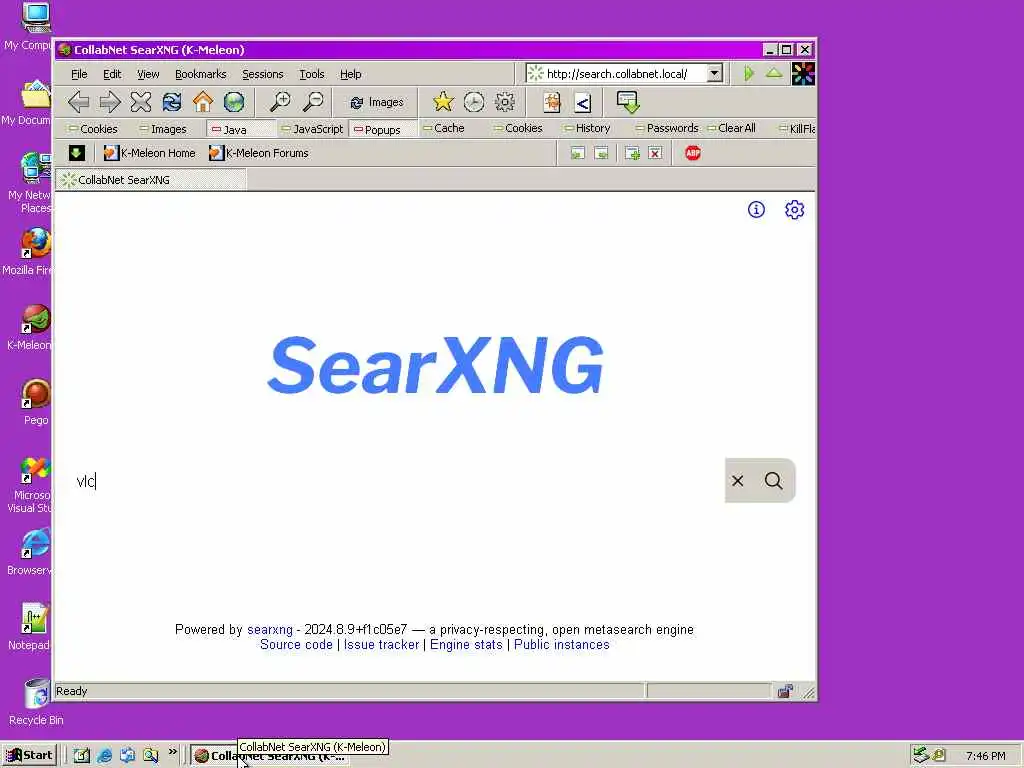
Task: Click the Go green play arrow
Action: (x=748, y=73)
